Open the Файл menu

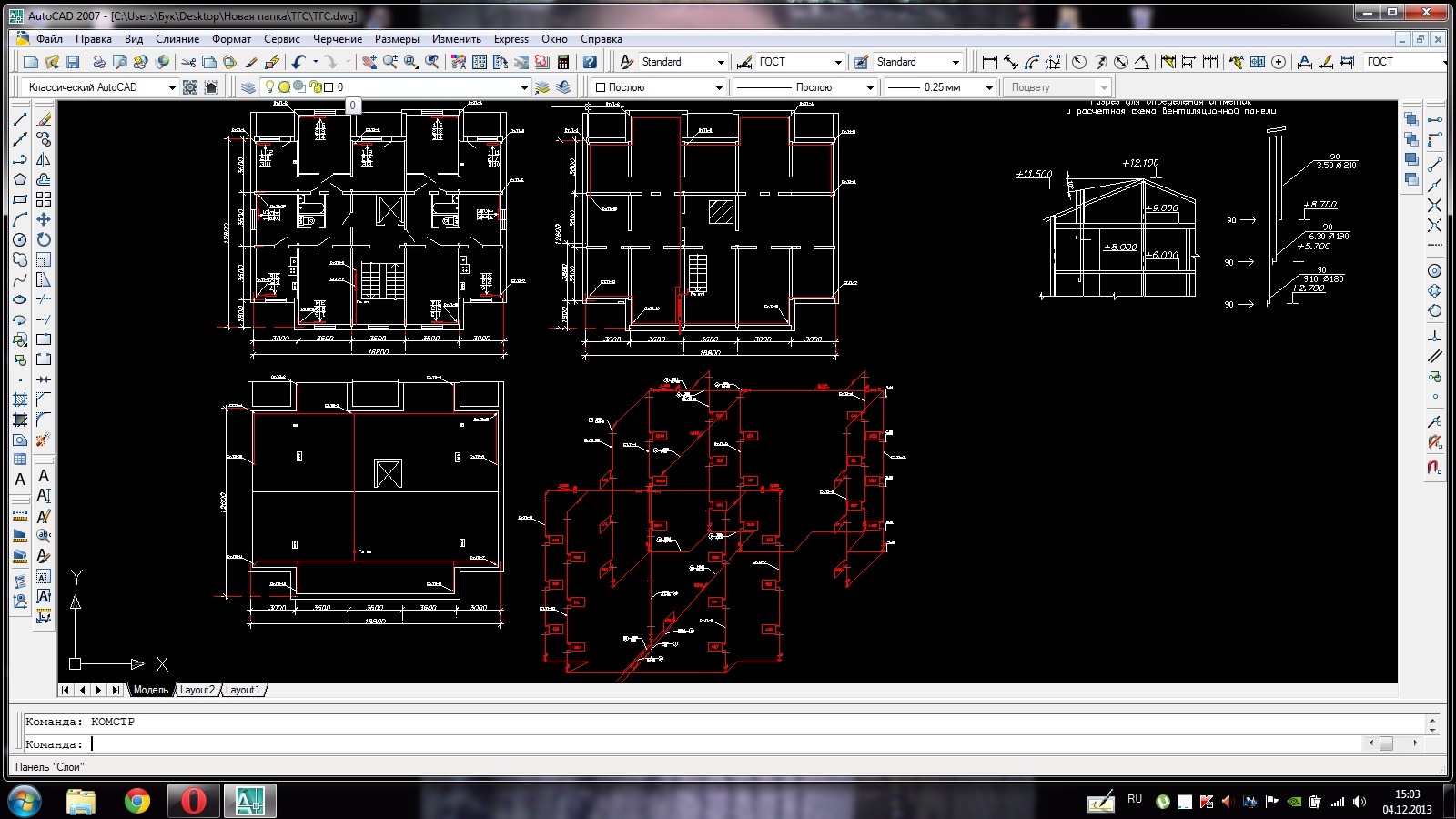coord(49,39)
